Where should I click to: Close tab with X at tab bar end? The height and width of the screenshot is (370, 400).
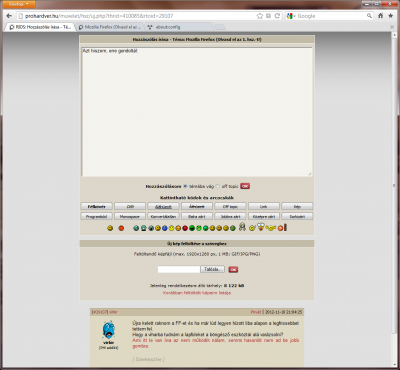coord(392,27)
